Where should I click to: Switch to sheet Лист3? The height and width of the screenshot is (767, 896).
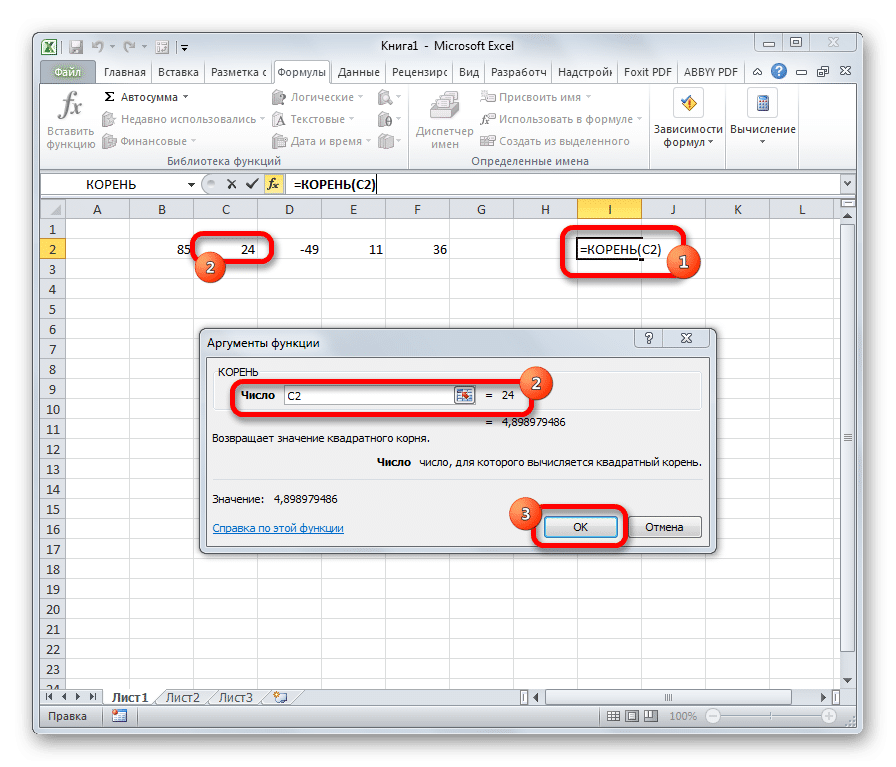[x=235, y=697]
